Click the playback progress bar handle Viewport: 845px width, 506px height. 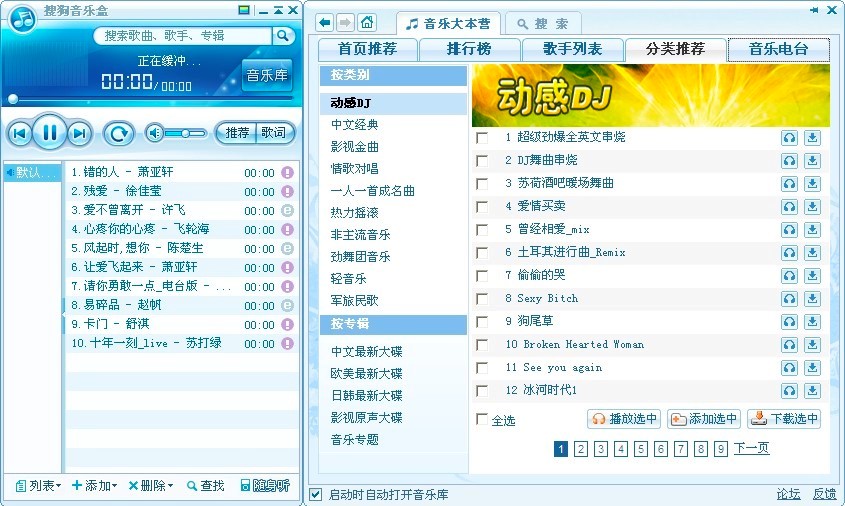point(13,99)
